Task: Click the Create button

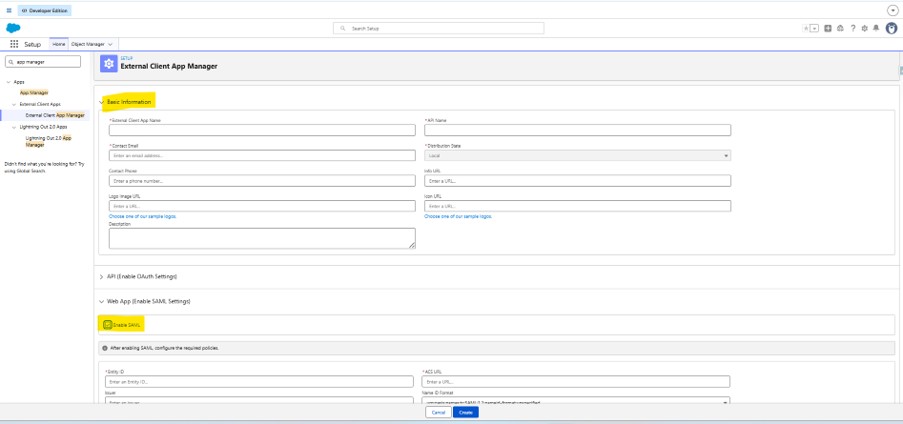Action: coord(466,412)
